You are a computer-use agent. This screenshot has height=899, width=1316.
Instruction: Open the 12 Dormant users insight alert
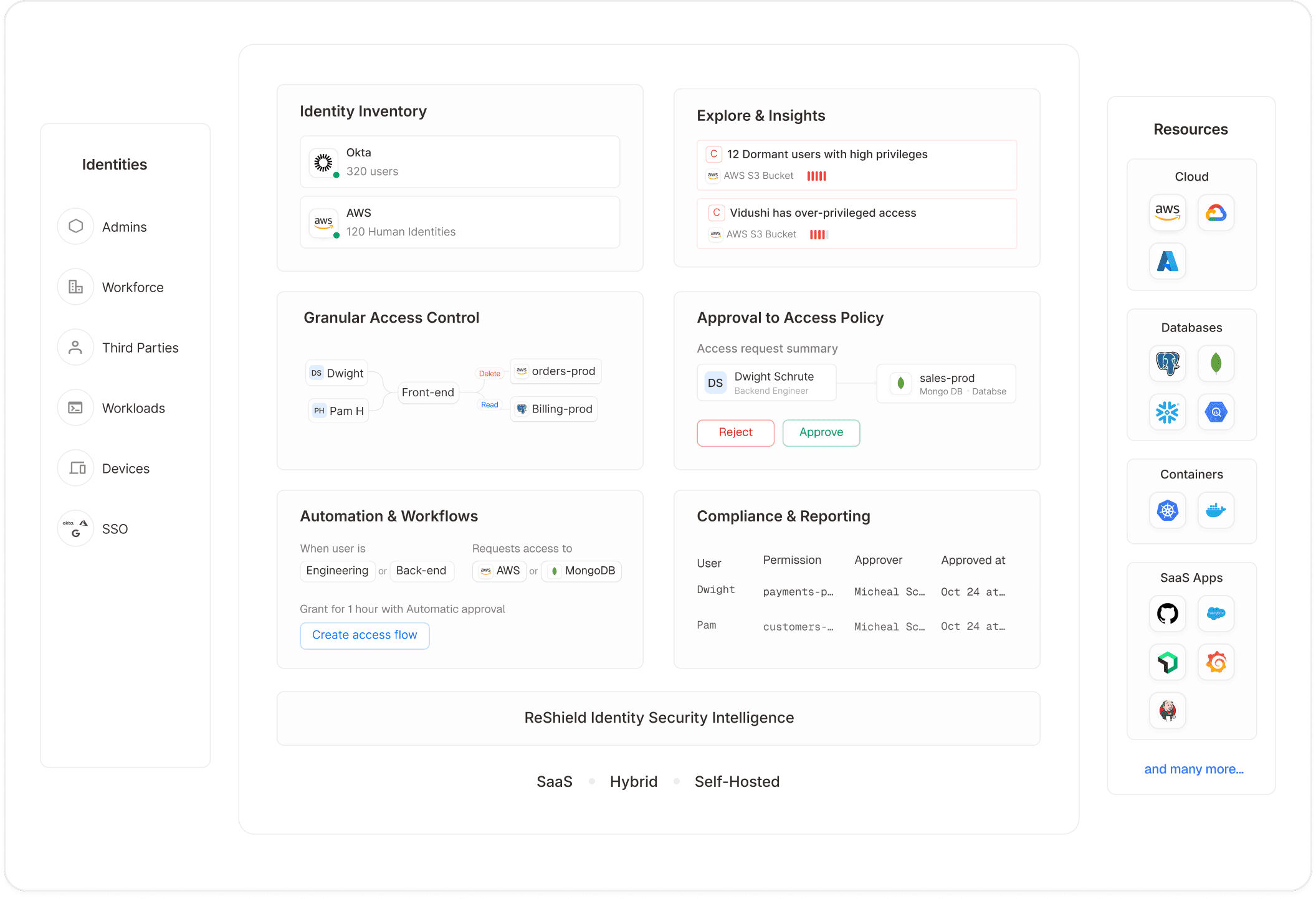pos(856,164)
